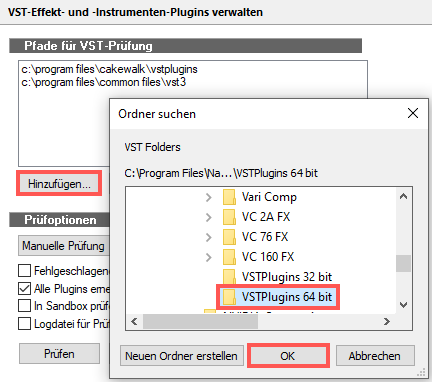Screen dimensions: 432x382
Task: Select the c:\program files\common files\vst3 path
Action: pyautogui.click(x=104, y=82)
